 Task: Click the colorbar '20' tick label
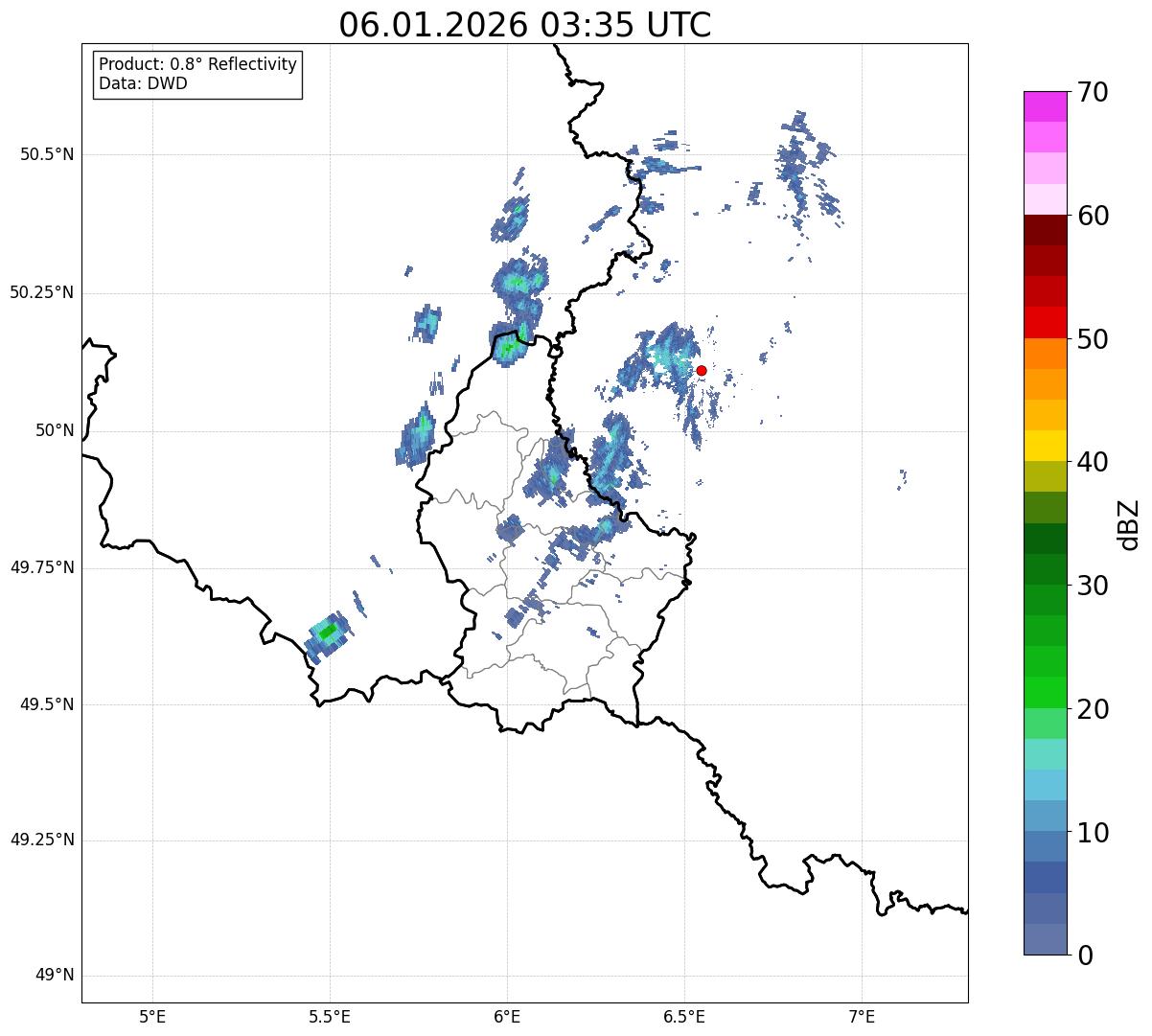tap(1094, 709)
